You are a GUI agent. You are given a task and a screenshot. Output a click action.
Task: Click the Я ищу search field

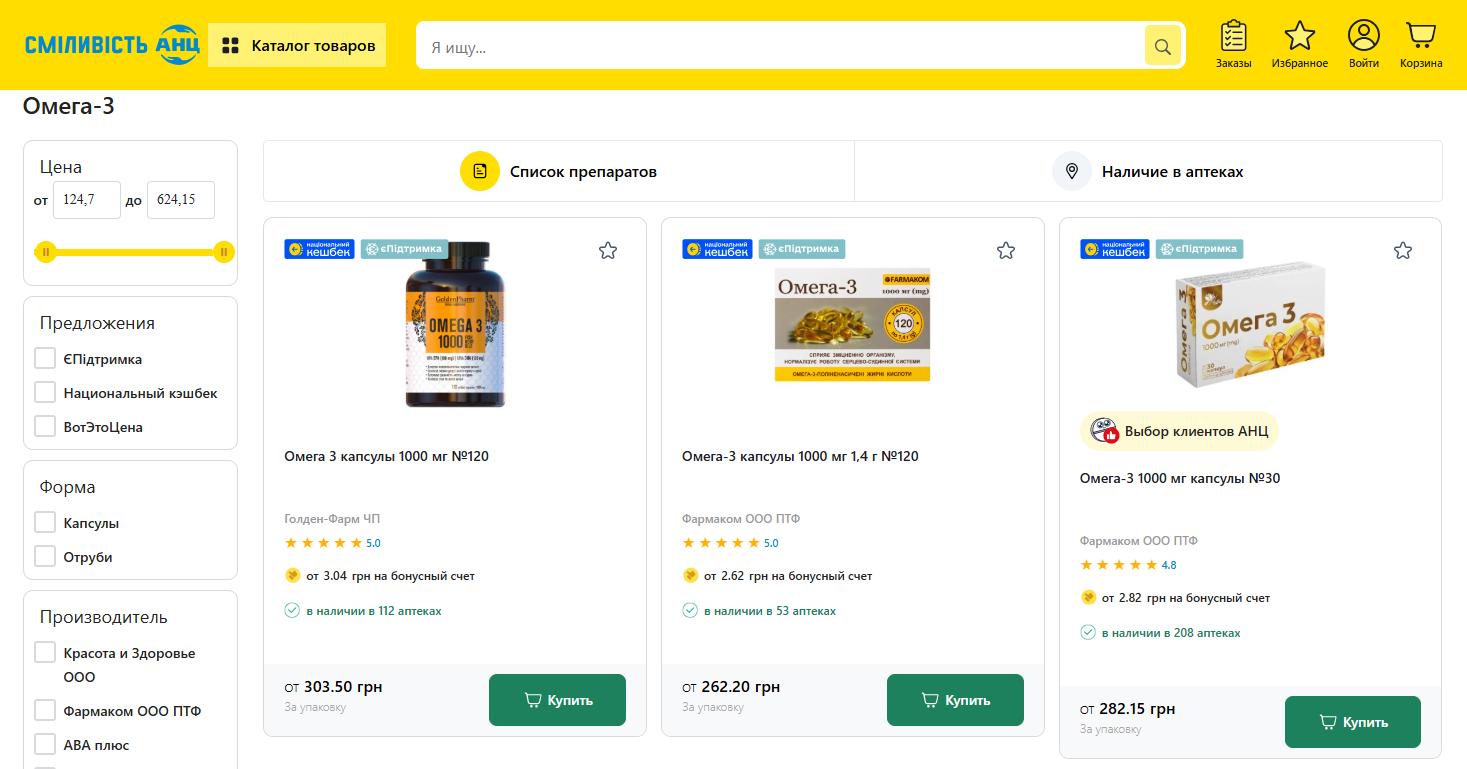pos(780,46)
